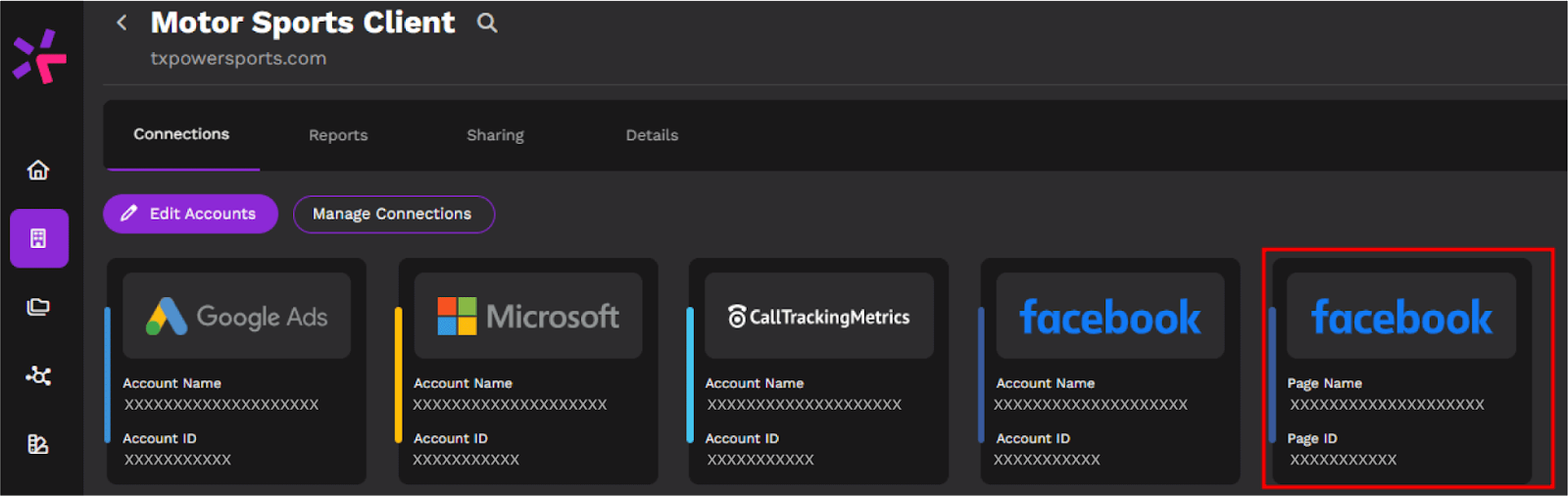Screen dimensions: 1568x496
Task: Click the Edit Accounts button
Action: pos(190,214)
